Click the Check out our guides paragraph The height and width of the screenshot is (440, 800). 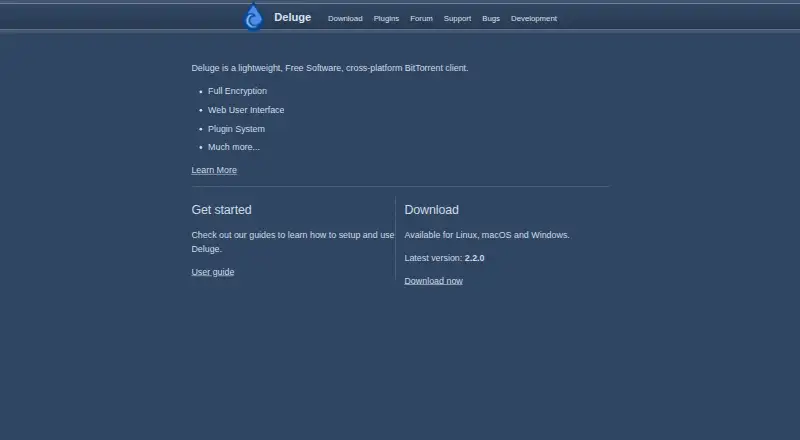click(293, 242)
